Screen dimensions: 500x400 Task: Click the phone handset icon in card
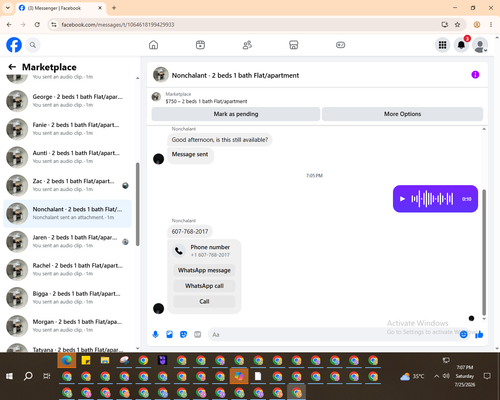tap(179, 251)
